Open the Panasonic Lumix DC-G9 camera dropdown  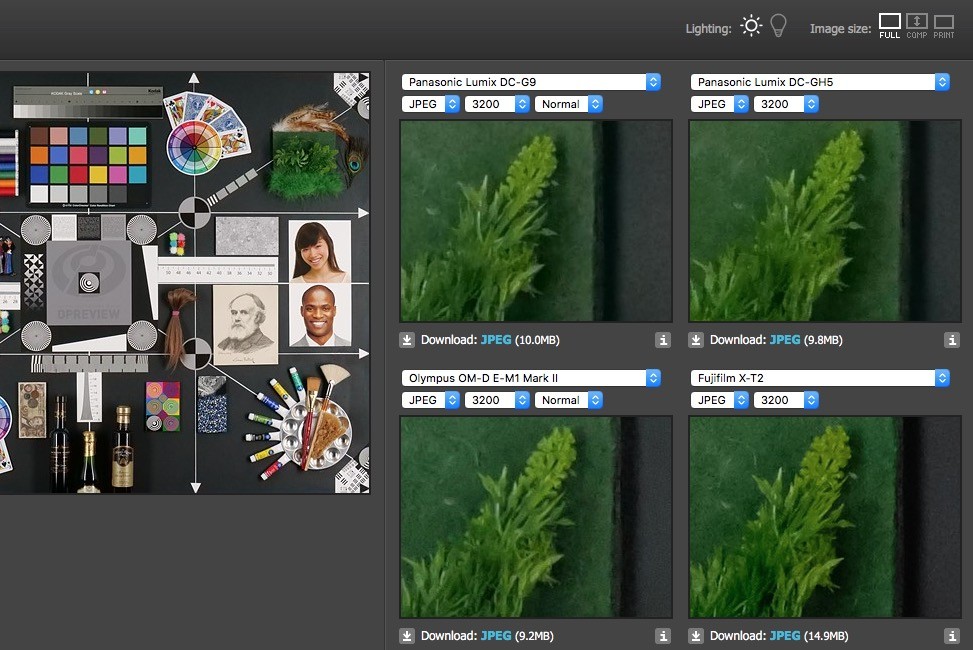point(531,82)
